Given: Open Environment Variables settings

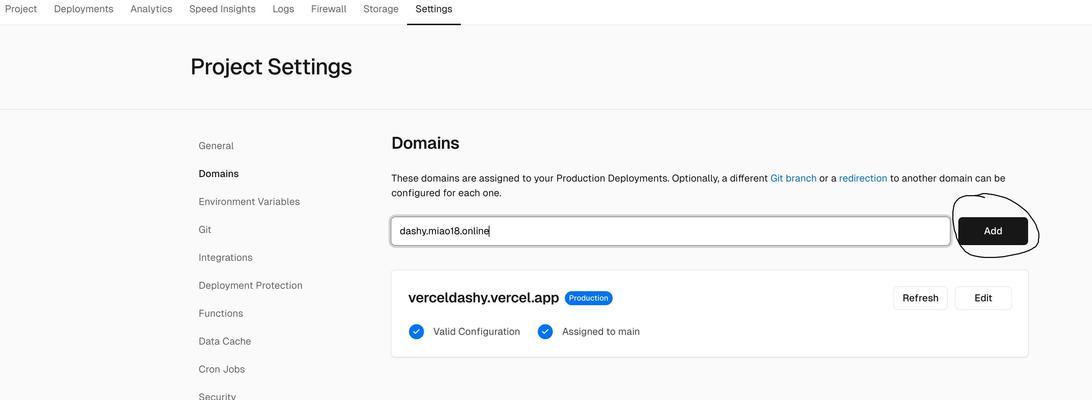Looking at the screenshot, I should click(x=249, y=201).
